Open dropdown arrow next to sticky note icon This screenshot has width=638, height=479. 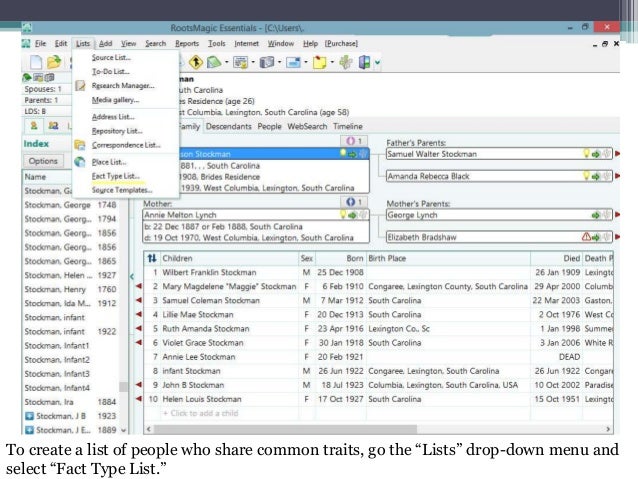[332, 62]
